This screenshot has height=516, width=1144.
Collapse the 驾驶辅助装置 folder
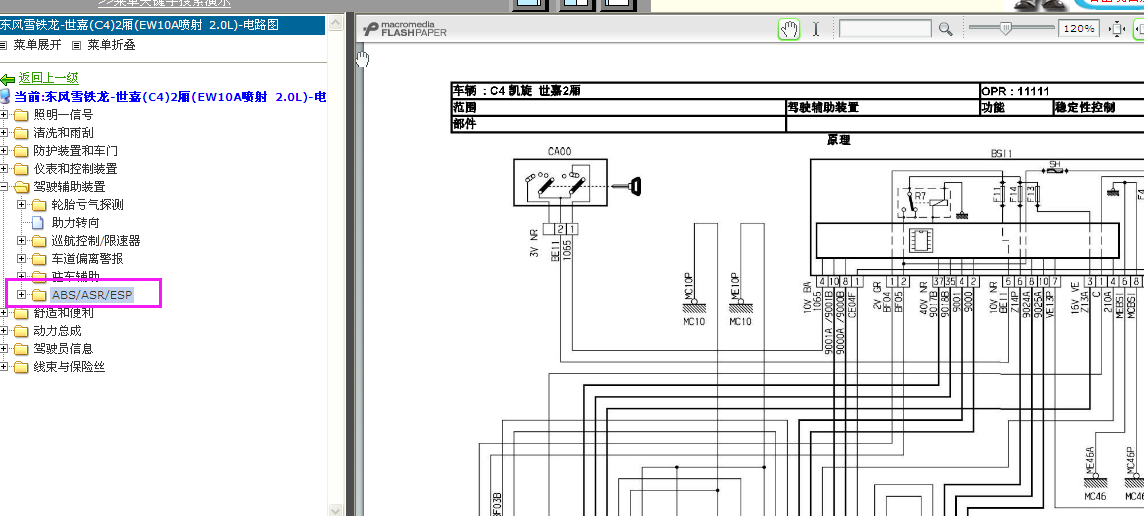(4, 187)
